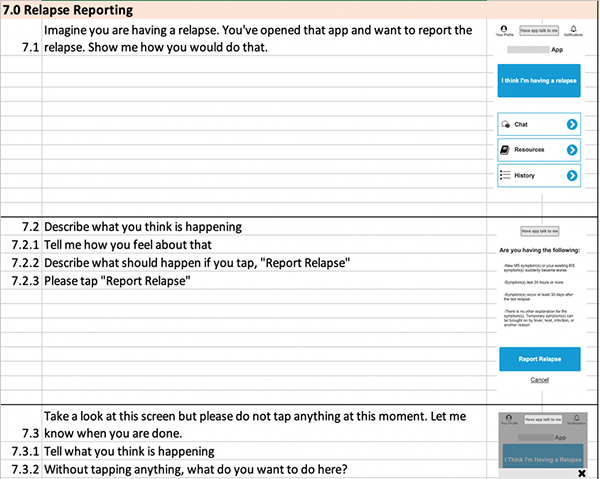Select the cell numbered 7.1
The image size is (600, 479).
coord(21,38)
